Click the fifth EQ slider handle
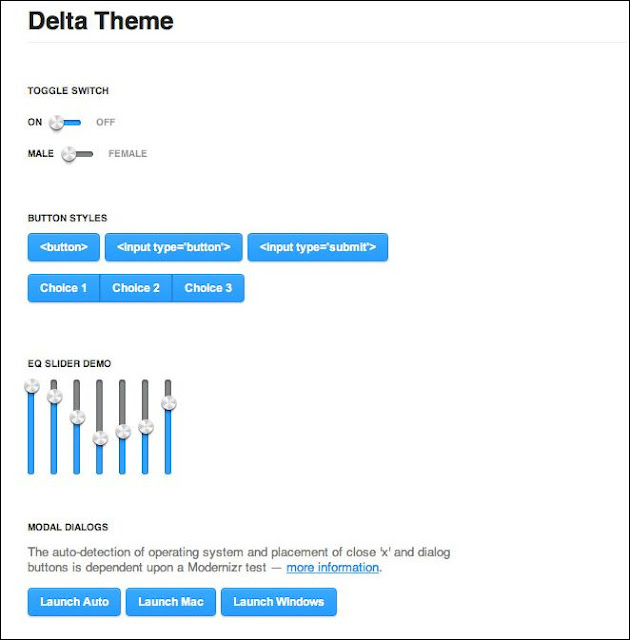The height and width of the screenshot is (640, 630). [x=123, y=432]
